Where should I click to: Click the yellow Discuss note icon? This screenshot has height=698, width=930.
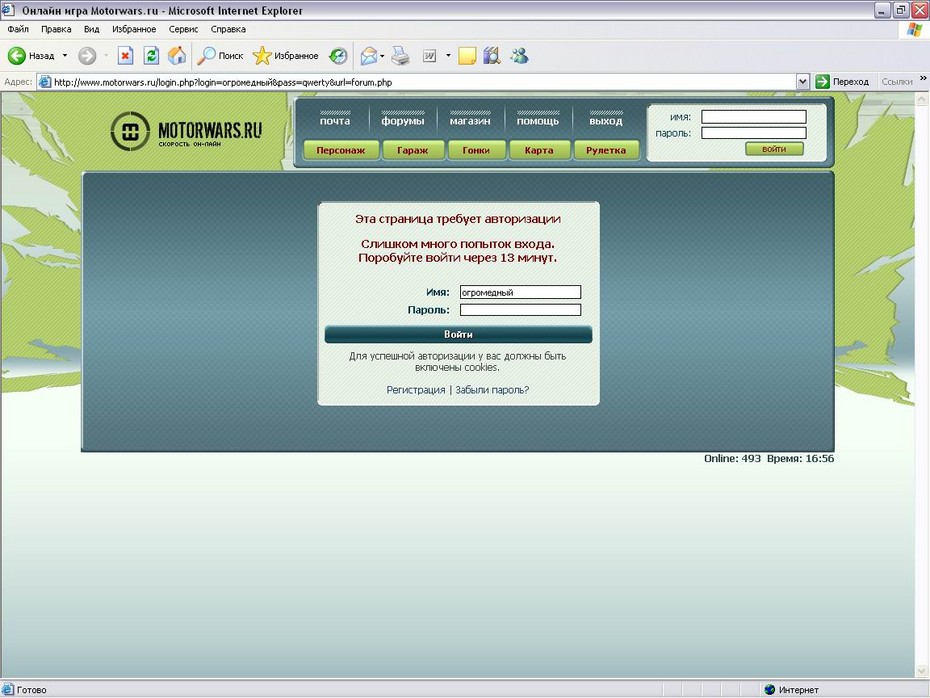tap(467, 56)
